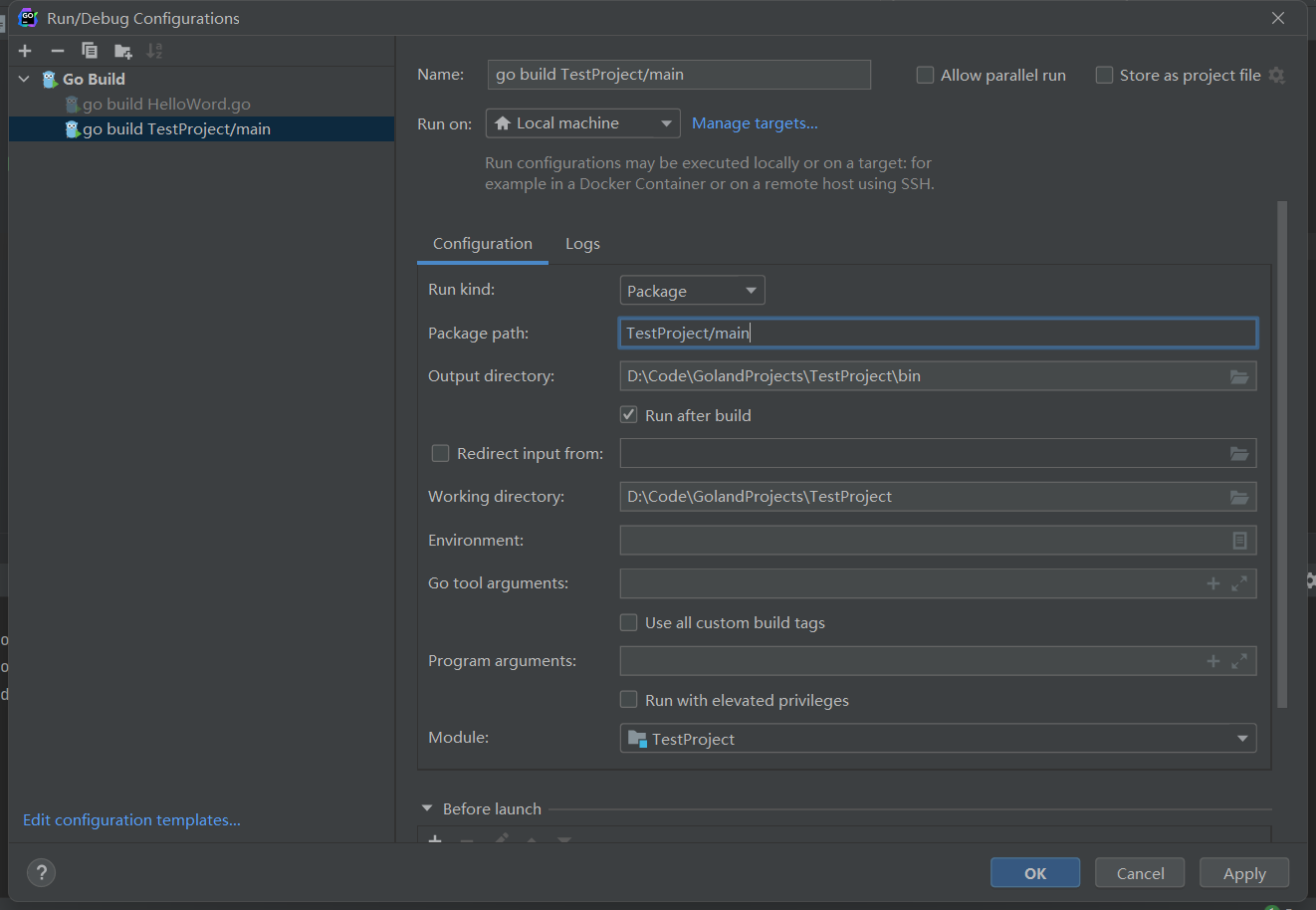The height and width of the screenshot is (910, 1316).
Task: Click the Copy Configuration icon
Action: pyautogui.click(x=90, y=51)
